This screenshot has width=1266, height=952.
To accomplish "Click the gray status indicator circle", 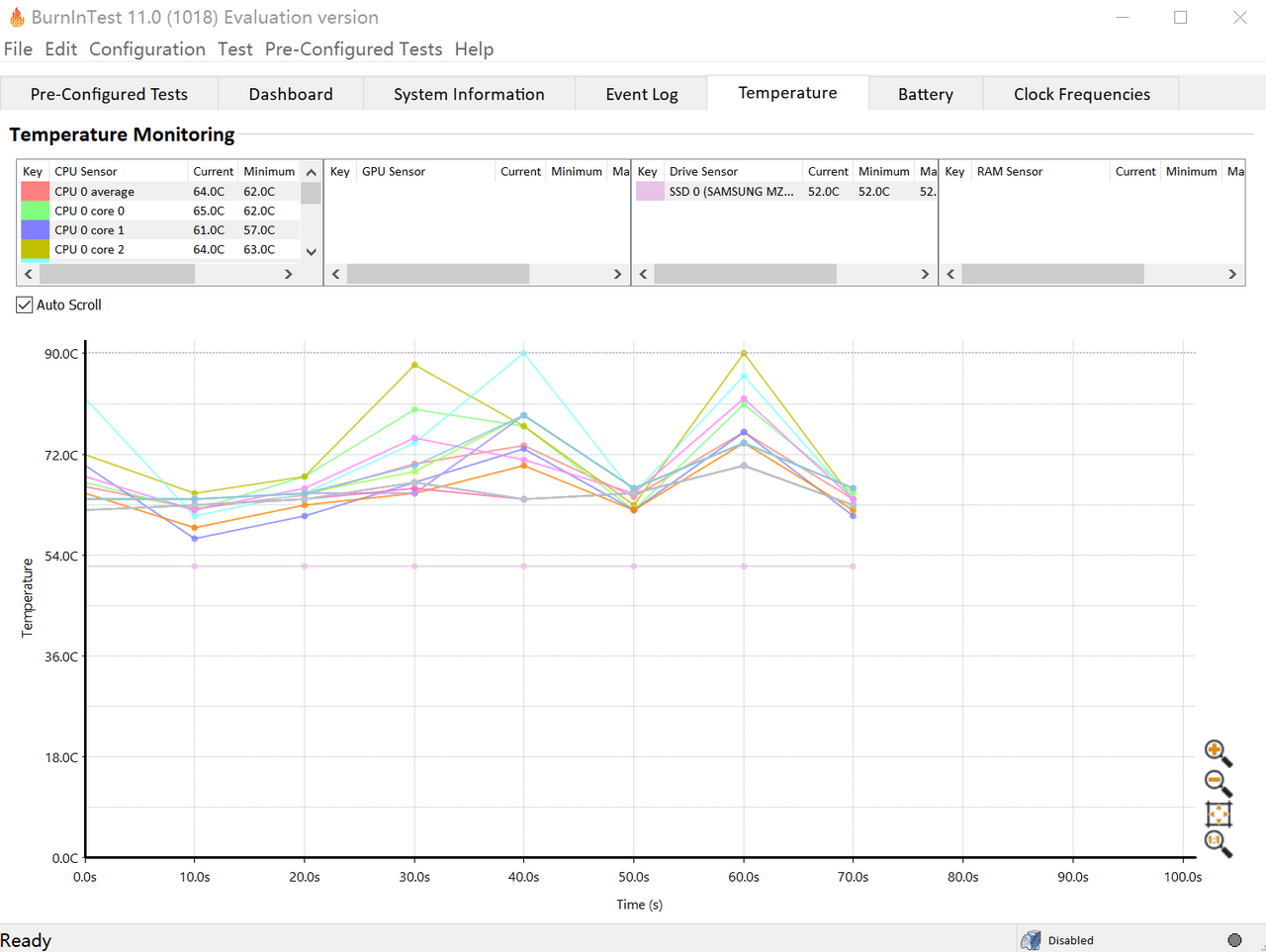I will (1234, 940).
